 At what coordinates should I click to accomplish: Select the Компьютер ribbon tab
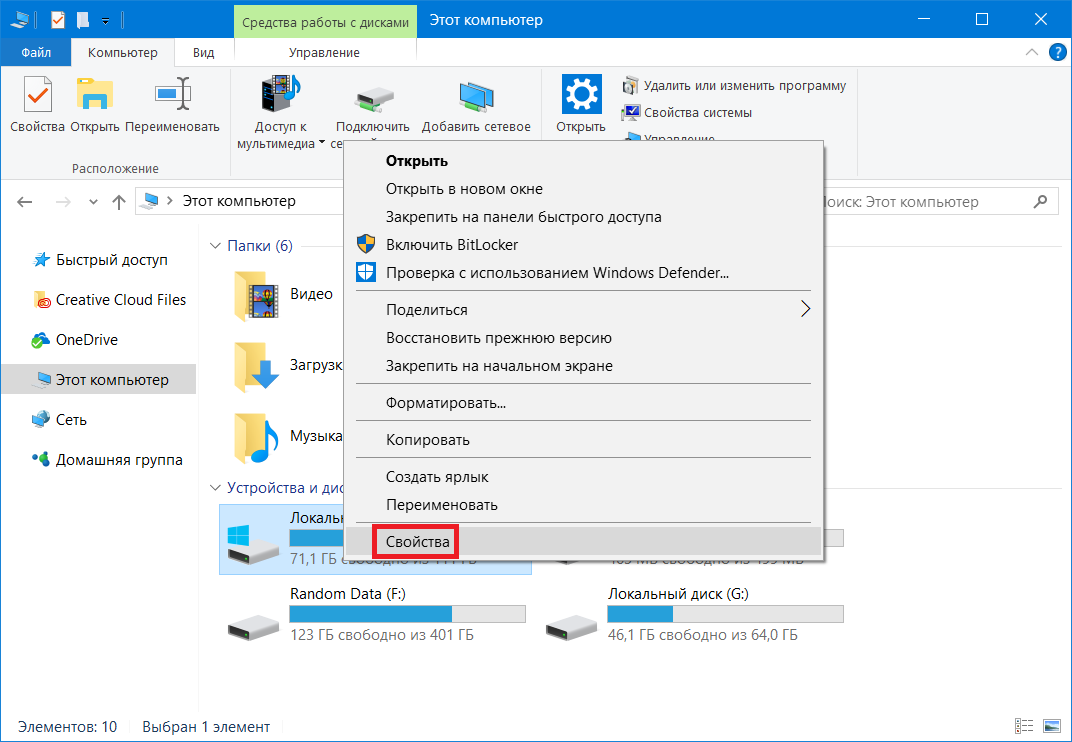(122, 53)
